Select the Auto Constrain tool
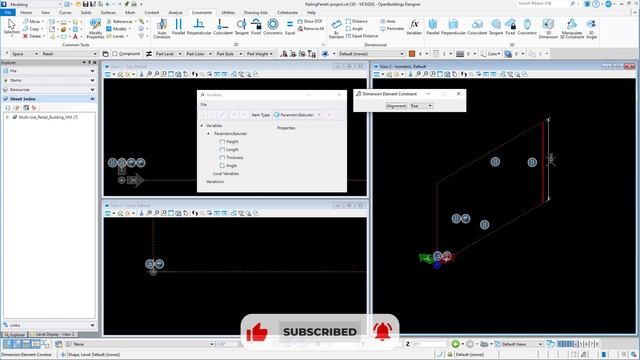640x360 pixels. pos(162,29)
